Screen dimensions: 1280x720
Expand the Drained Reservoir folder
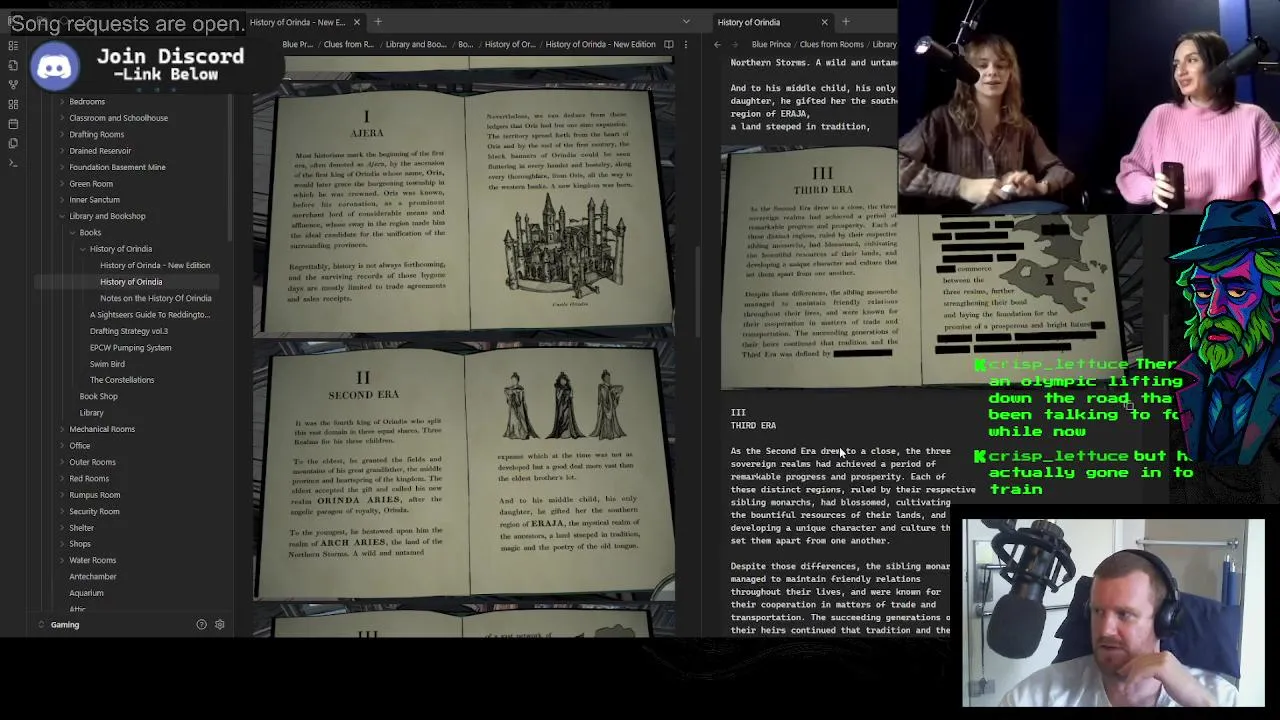coord(62,151)
